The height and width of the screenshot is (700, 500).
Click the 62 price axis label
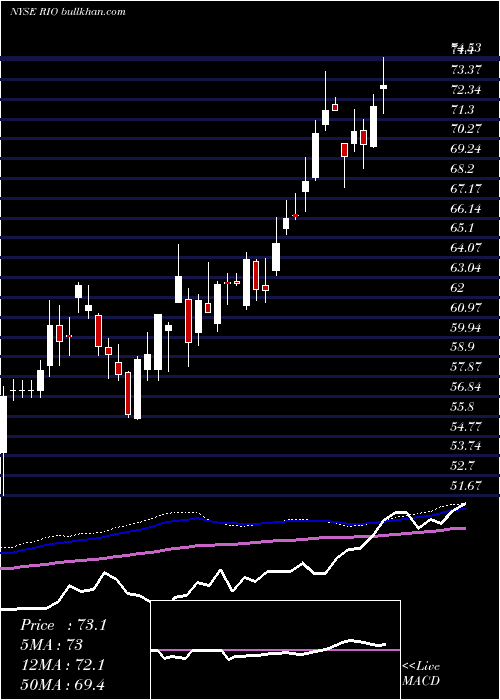(458, 288)
